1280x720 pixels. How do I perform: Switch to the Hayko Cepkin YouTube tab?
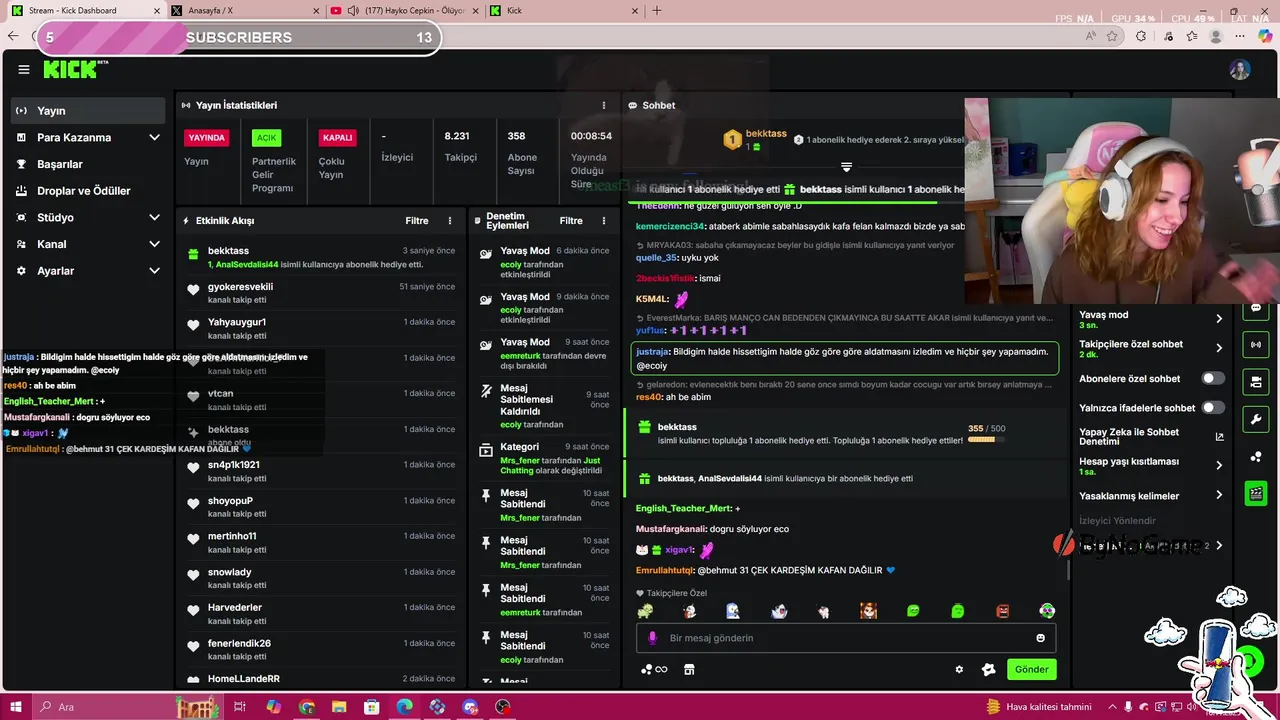coord(405,11)
